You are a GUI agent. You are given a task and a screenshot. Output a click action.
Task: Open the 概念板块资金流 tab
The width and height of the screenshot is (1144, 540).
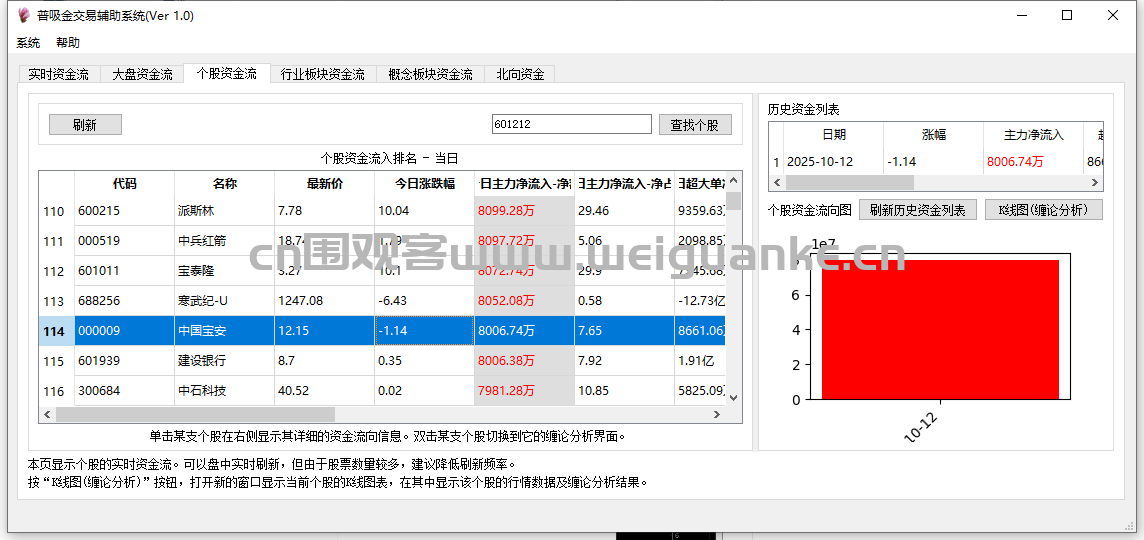point(430,74)
